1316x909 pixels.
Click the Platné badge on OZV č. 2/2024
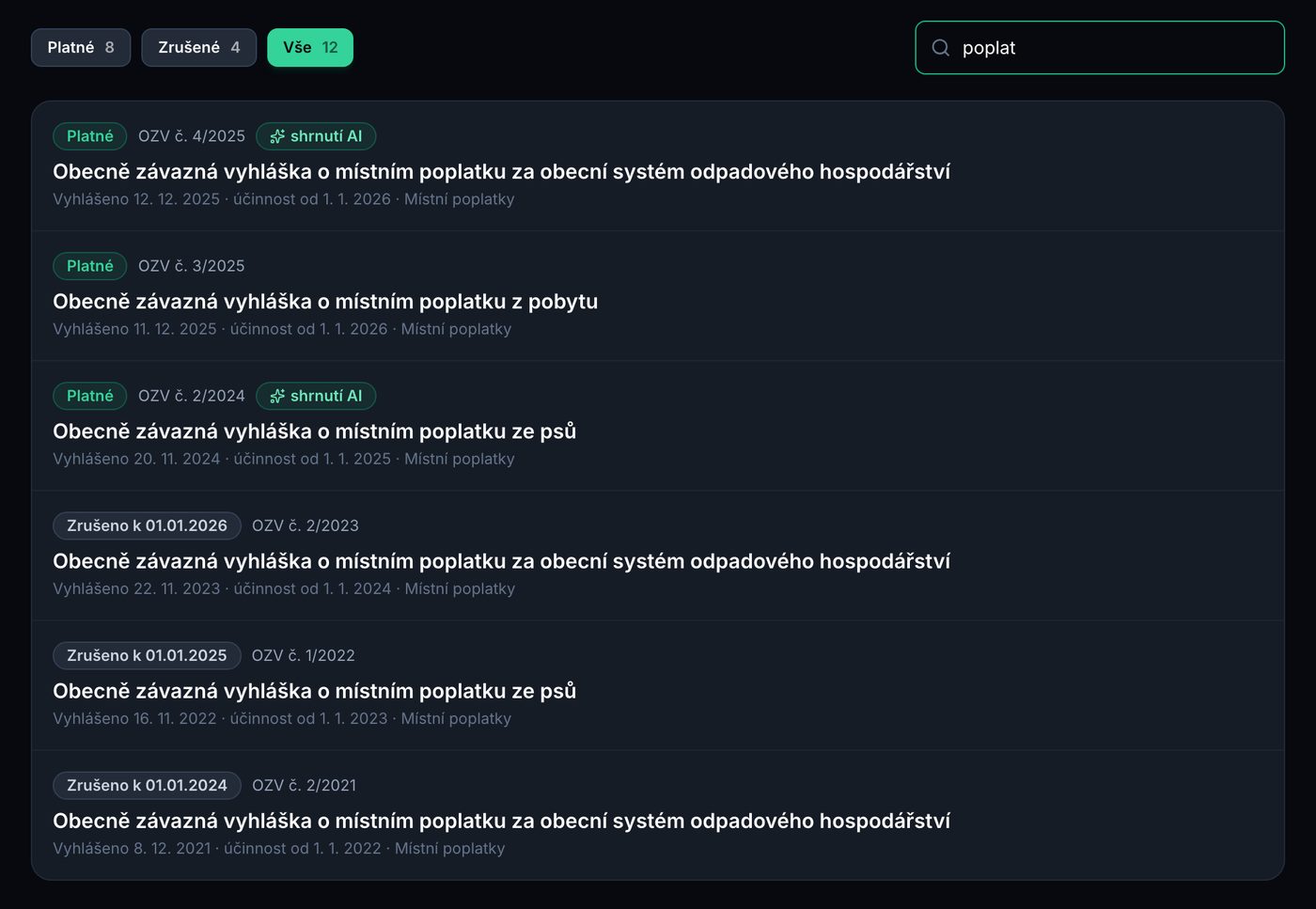pyautogui.click(x=90, y=396)
